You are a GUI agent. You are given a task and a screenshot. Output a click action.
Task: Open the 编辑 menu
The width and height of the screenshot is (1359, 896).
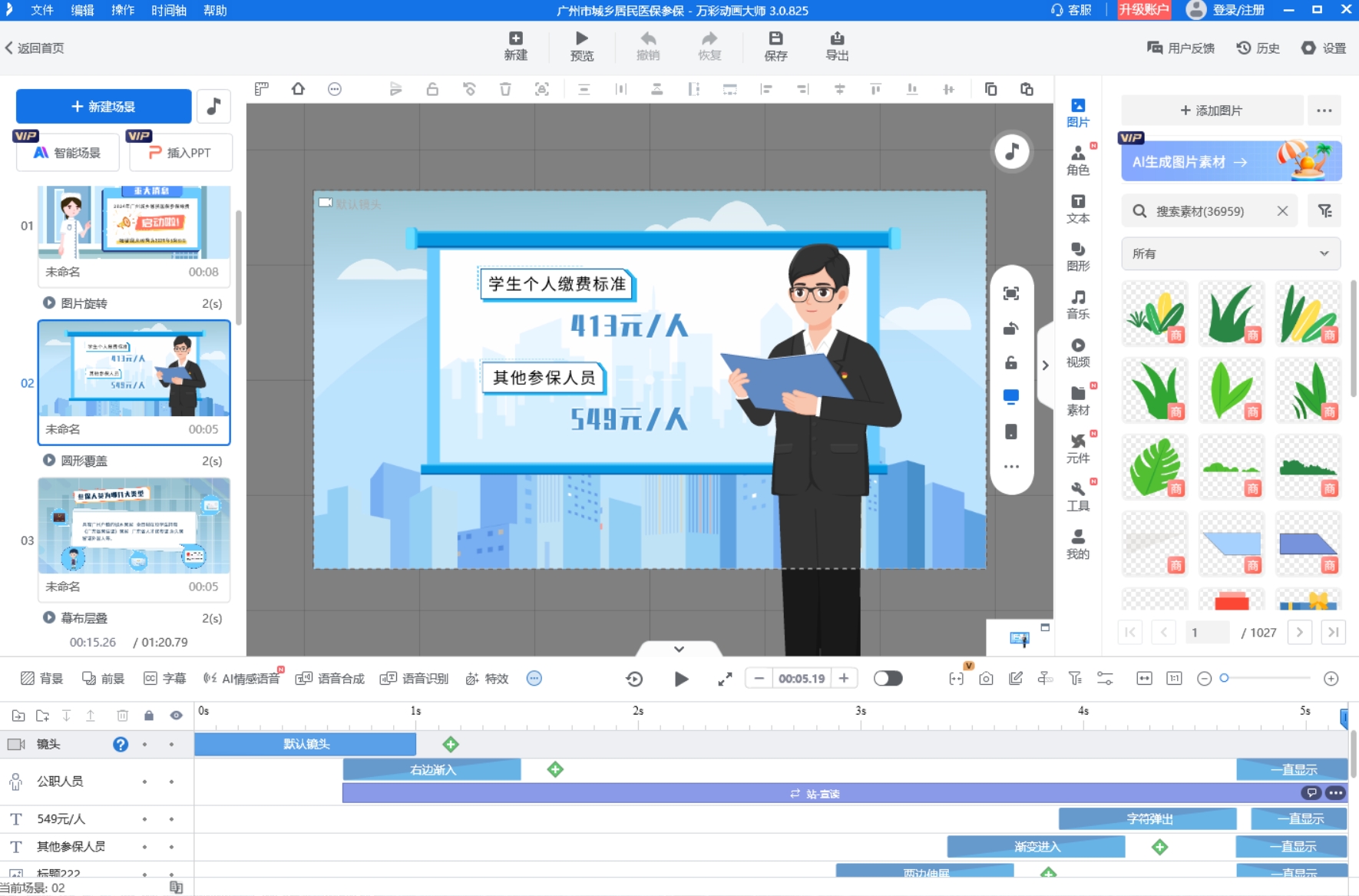coord(82,10)
